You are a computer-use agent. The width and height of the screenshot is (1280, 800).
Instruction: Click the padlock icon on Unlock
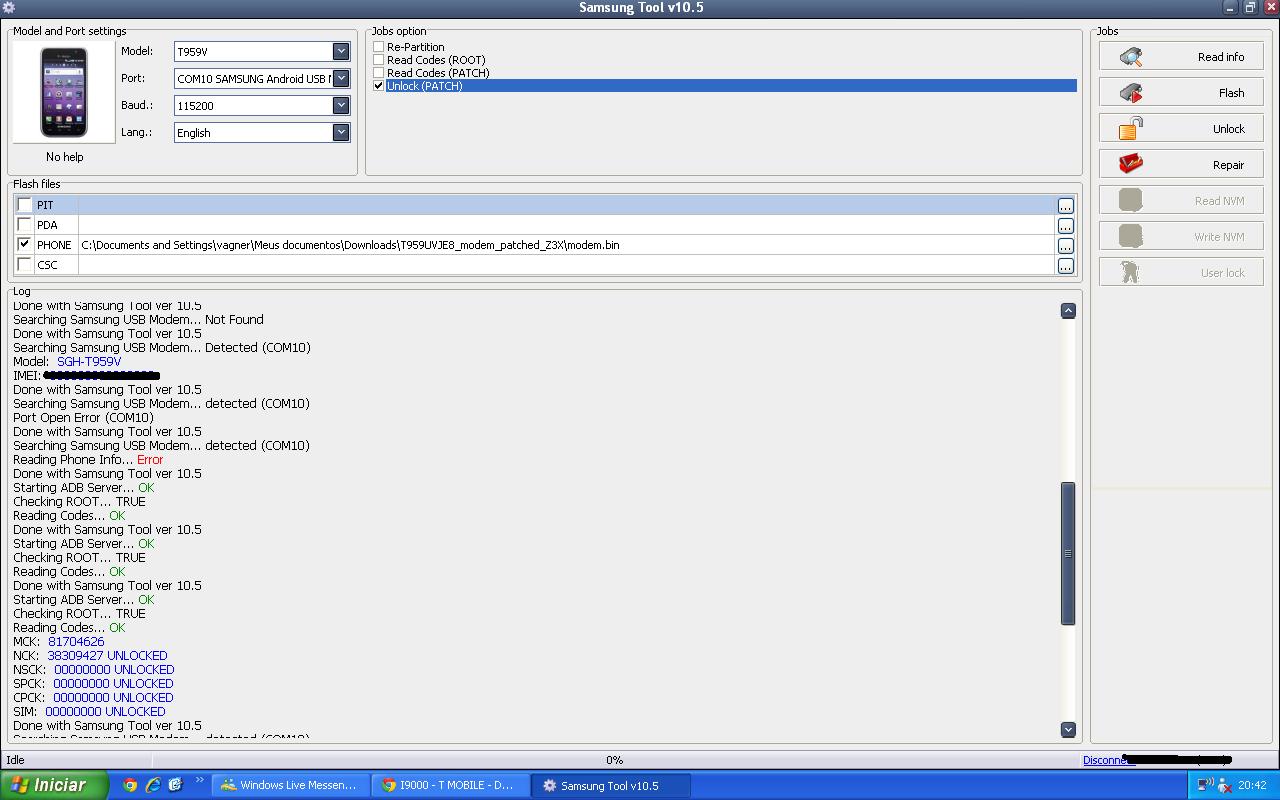(1131, 128)
